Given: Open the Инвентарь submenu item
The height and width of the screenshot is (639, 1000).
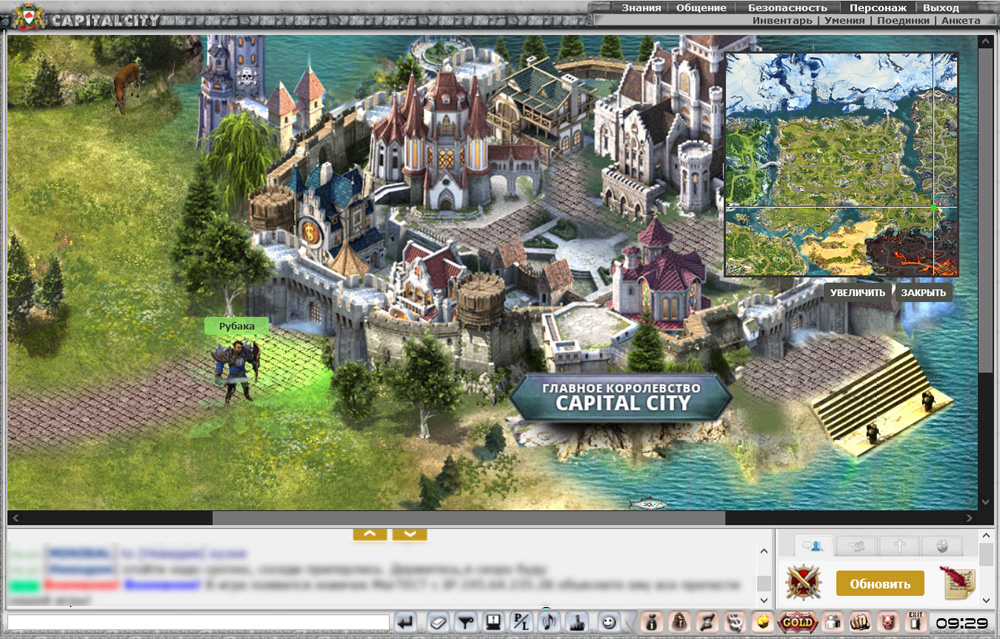Looking at the screenshot, I should pos(782,20).
